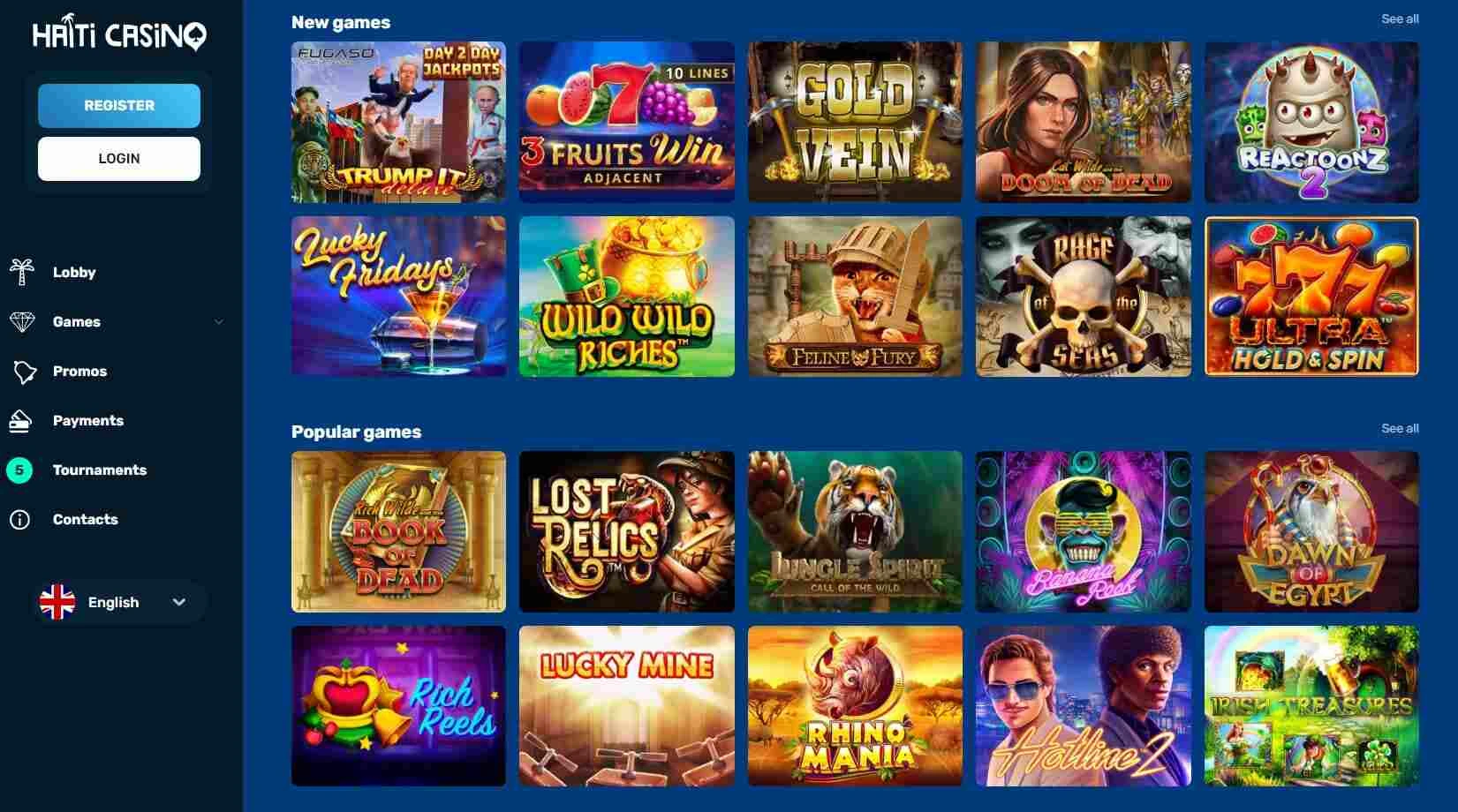Open the Book of Dead game tile
Screen dimensions: 1458x812
click(398, 531)
